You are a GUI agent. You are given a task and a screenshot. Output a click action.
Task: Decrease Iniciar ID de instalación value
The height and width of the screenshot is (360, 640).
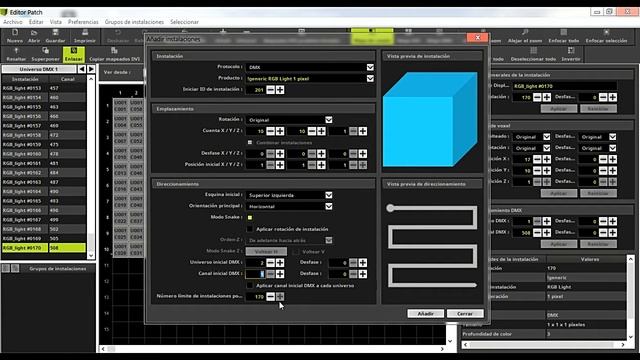[x=271, y=90]
